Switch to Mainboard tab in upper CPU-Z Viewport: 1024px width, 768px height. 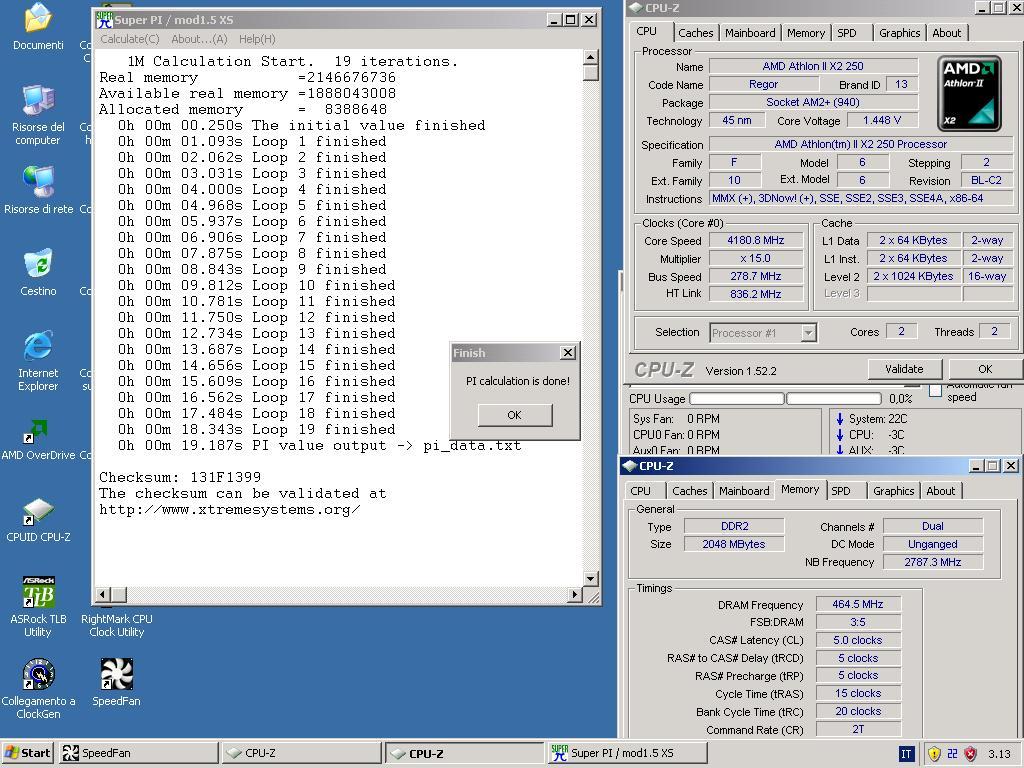click(x=750, y=33)
